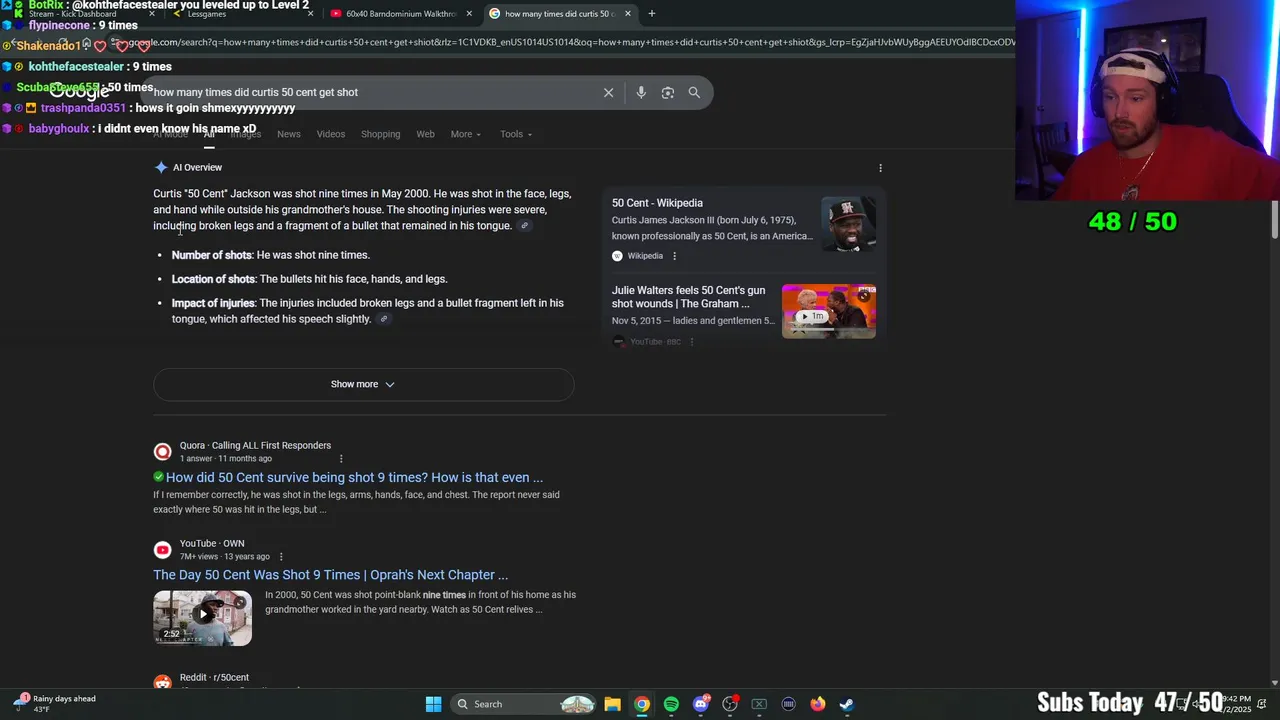Click the source link icon after 'his tongue.'
The image size is (1280, 720).
524,226
